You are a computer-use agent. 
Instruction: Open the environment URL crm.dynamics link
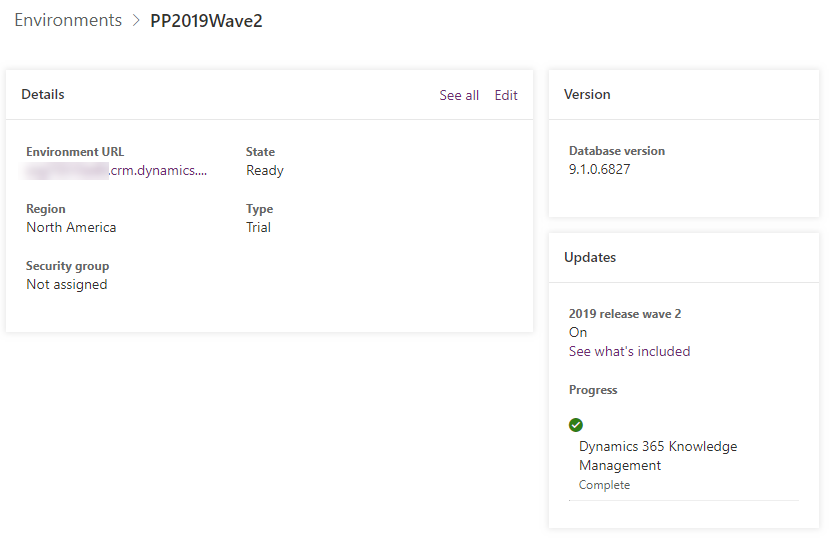click(x=117, y=170)
